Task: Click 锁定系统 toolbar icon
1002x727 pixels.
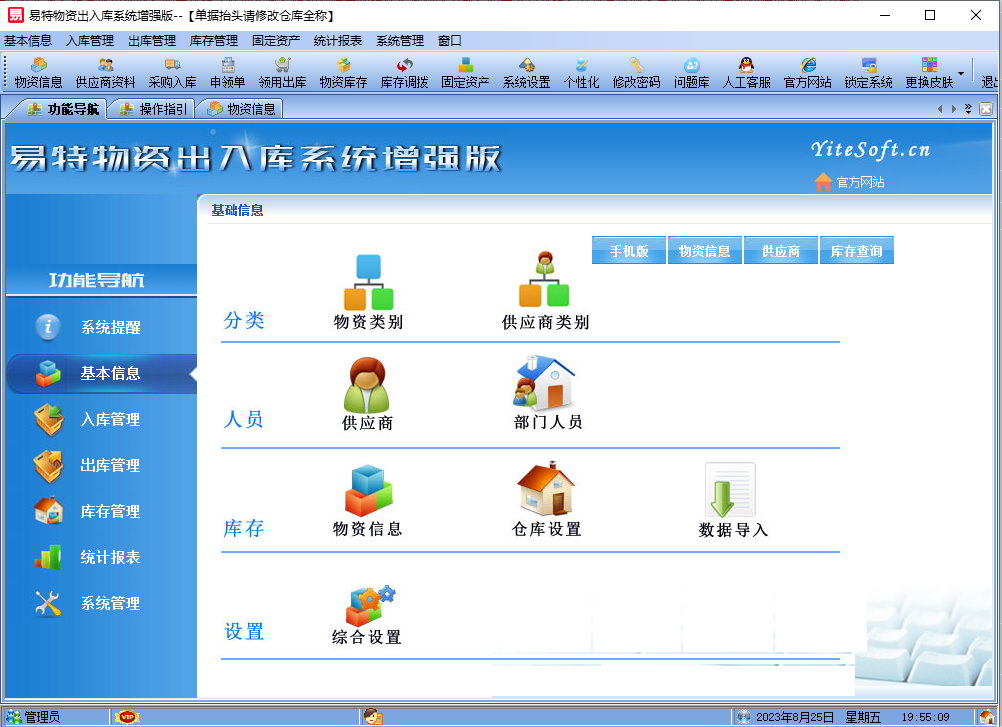Action: pyautogui.click(x=868, y=73)
